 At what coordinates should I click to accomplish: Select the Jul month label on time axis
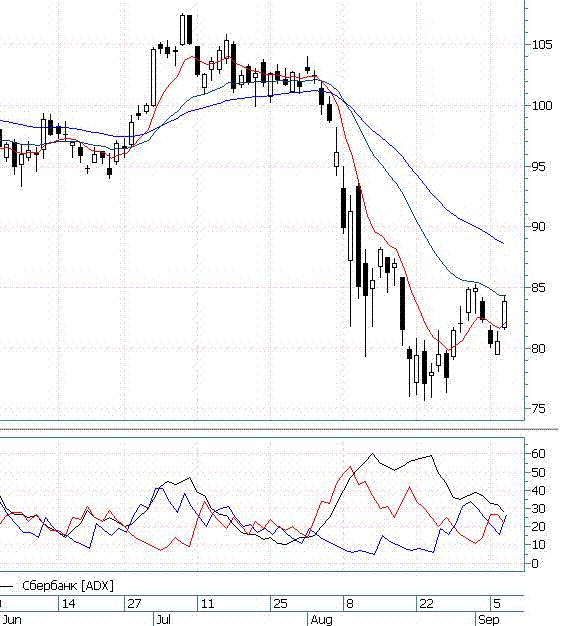click(x=164, y=620)
